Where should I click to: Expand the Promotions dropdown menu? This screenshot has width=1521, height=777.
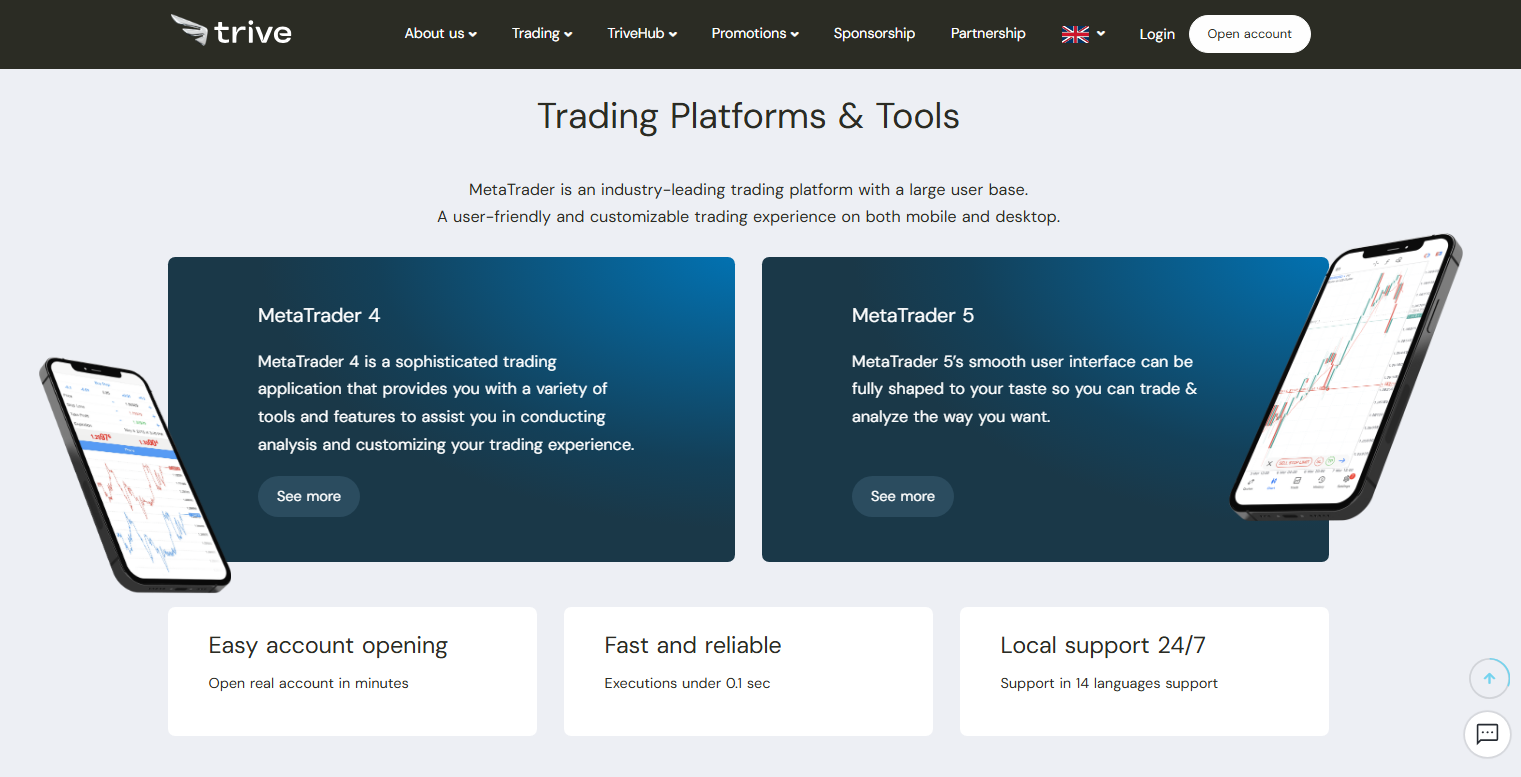(755, 33)
